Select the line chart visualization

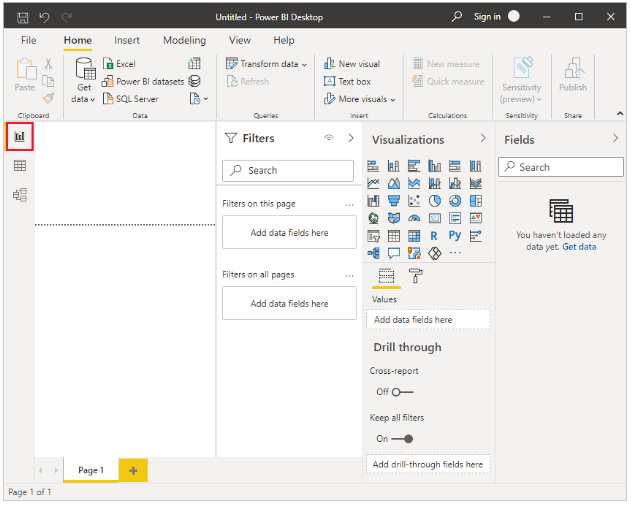coord(373,183)
